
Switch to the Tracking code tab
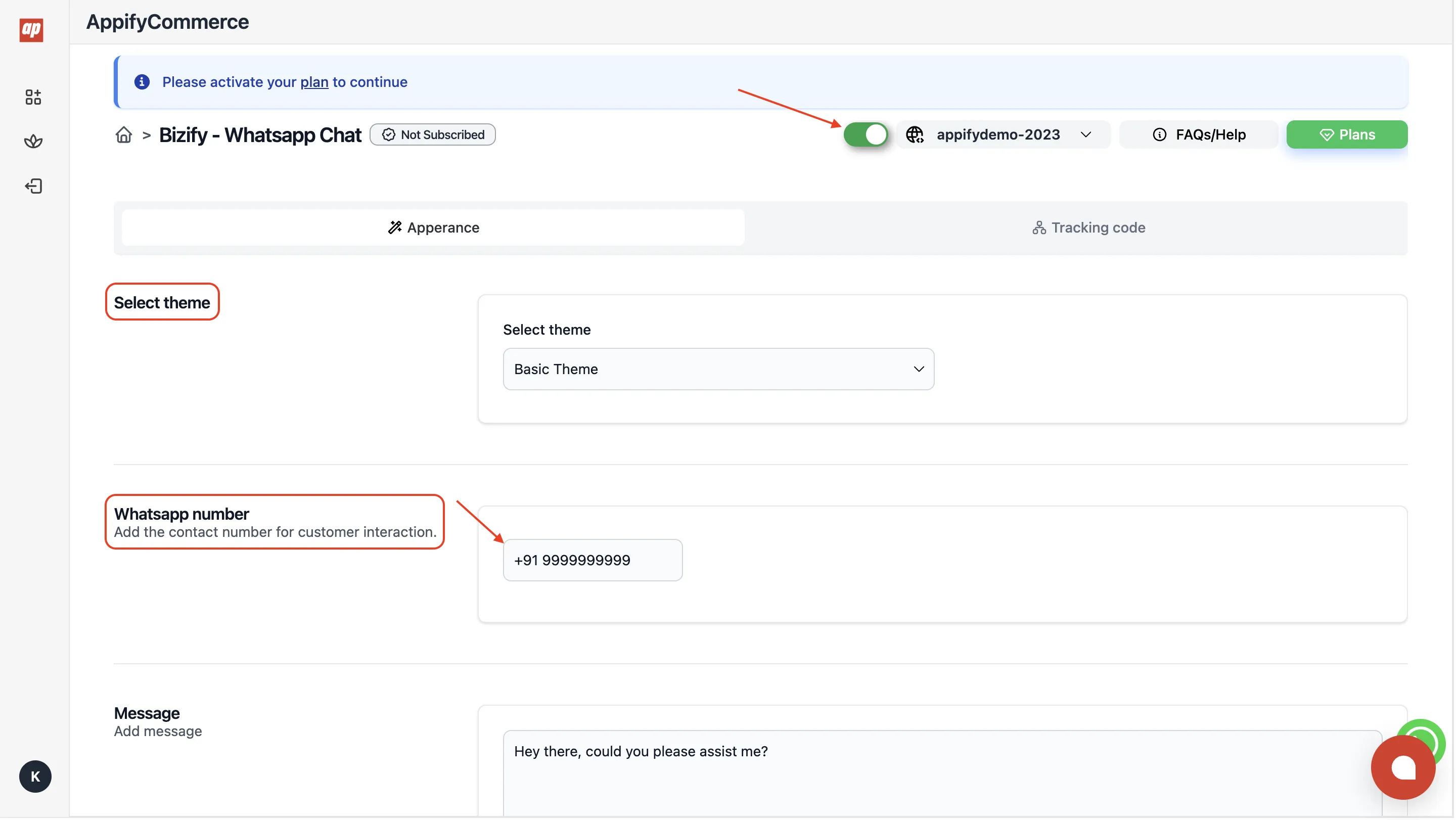(1089, 227)
